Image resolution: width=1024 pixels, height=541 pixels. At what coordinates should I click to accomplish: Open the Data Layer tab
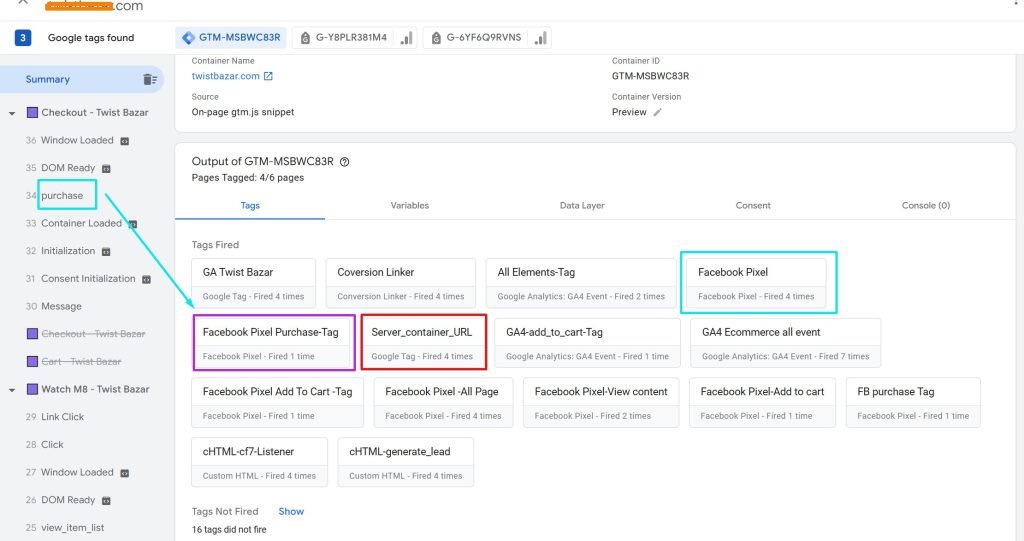point(581,205)
